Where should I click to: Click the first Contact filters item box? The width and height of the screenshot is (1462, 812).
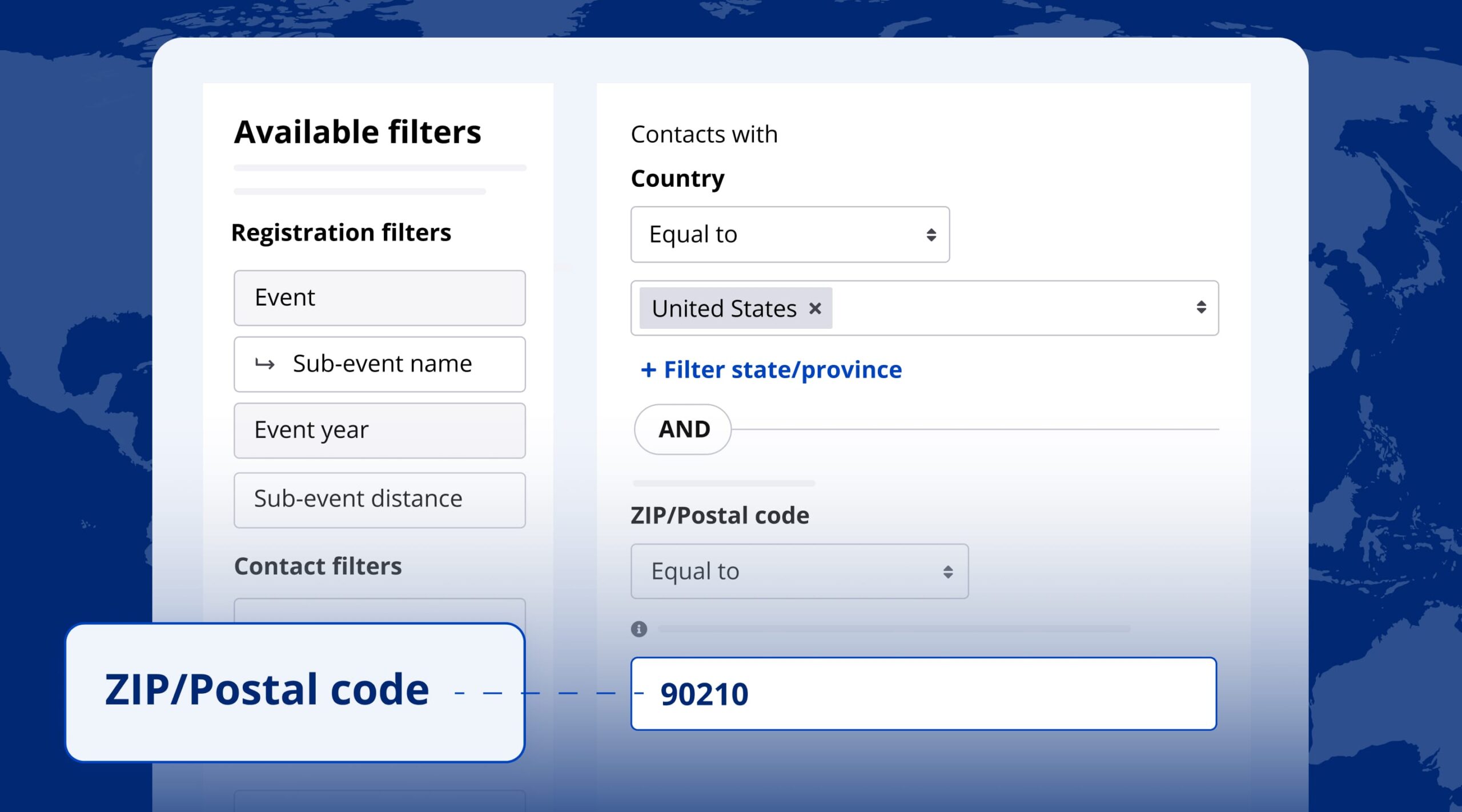tap(379, 610)
